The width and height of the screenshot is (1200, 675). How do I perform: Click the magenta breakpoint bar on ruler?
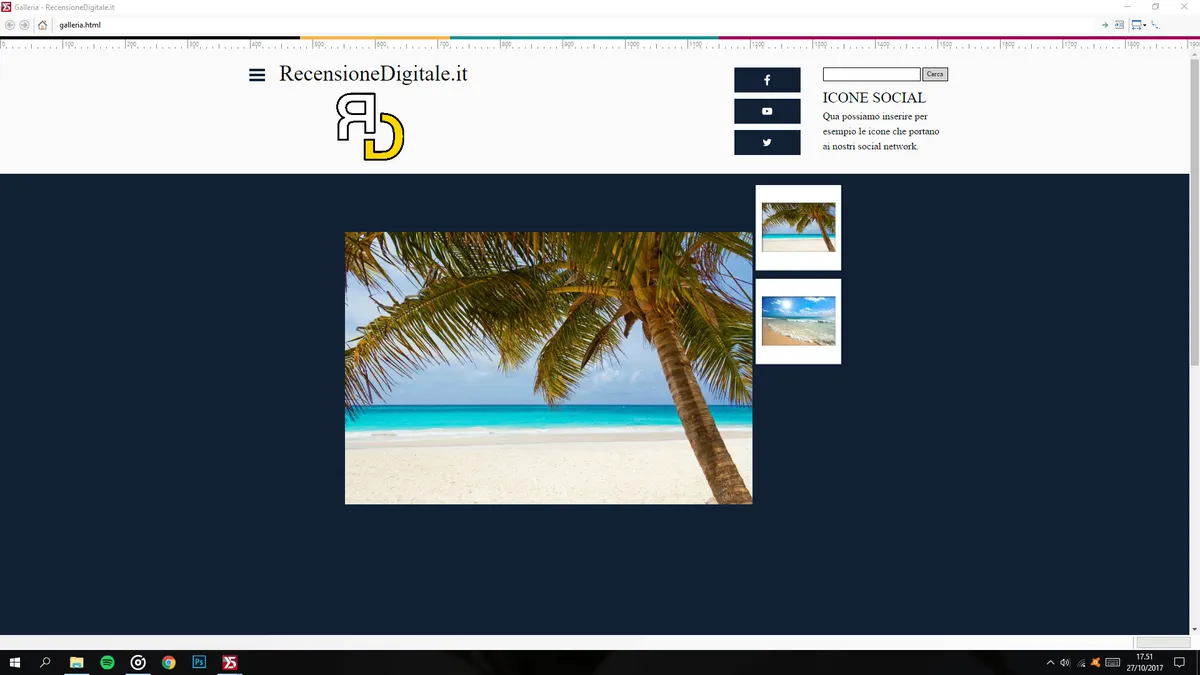coord(959,38)
